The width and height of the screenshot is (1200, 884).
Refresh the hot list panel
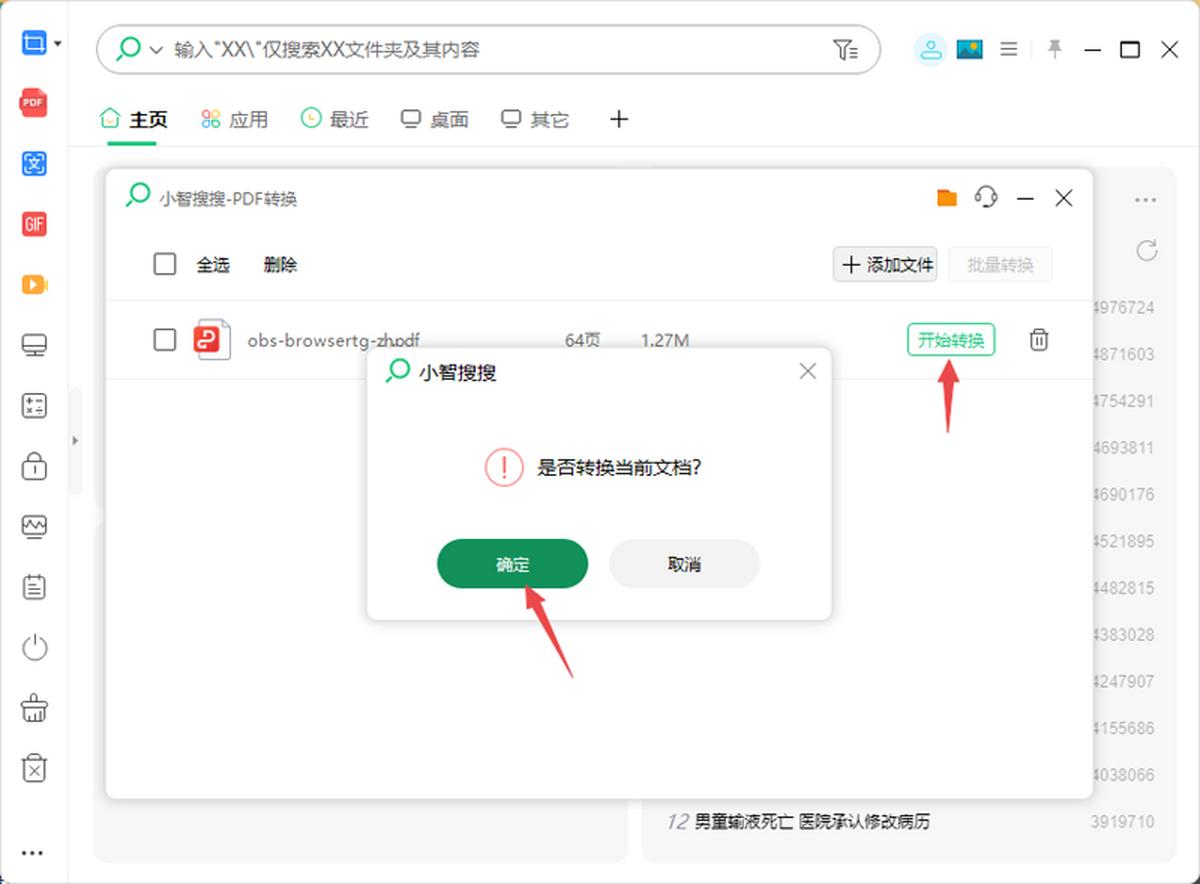[1147, 250]
